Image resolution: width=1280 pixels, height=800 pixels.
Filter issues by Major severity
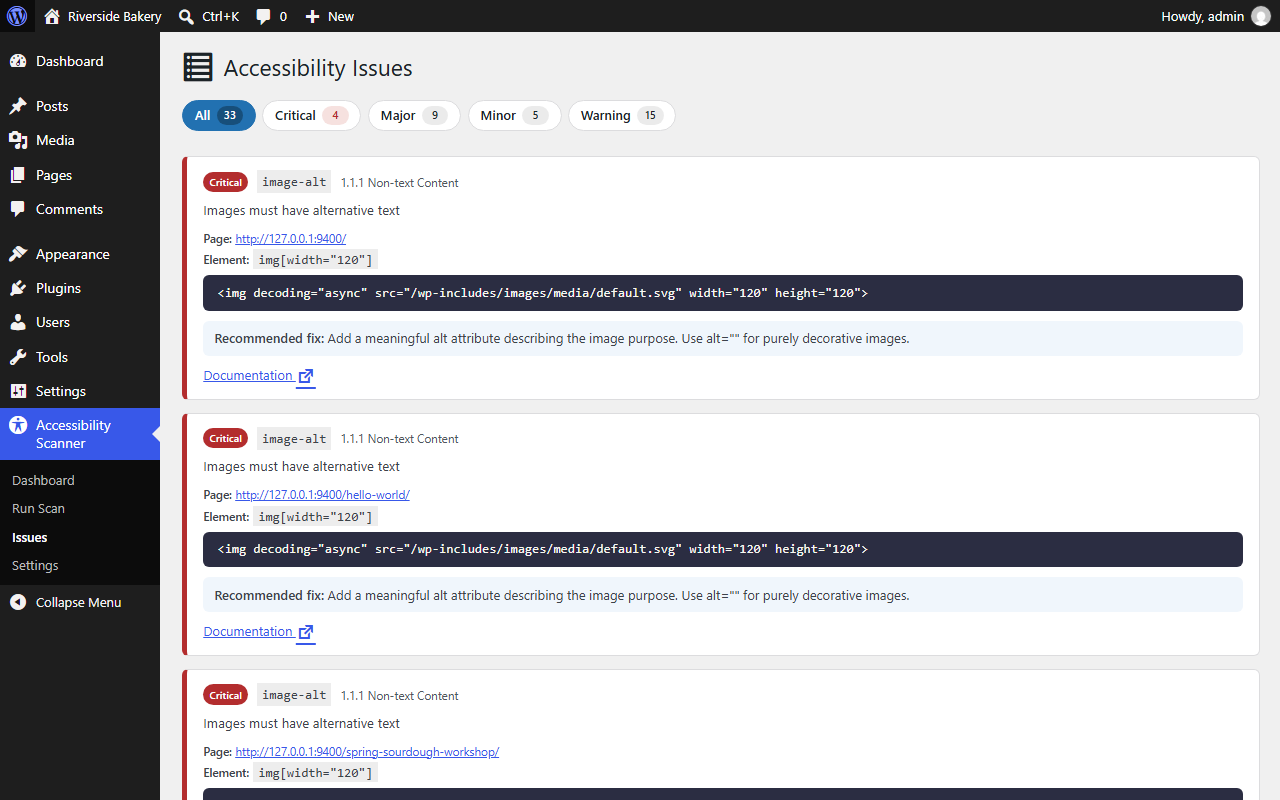[414, 115]
